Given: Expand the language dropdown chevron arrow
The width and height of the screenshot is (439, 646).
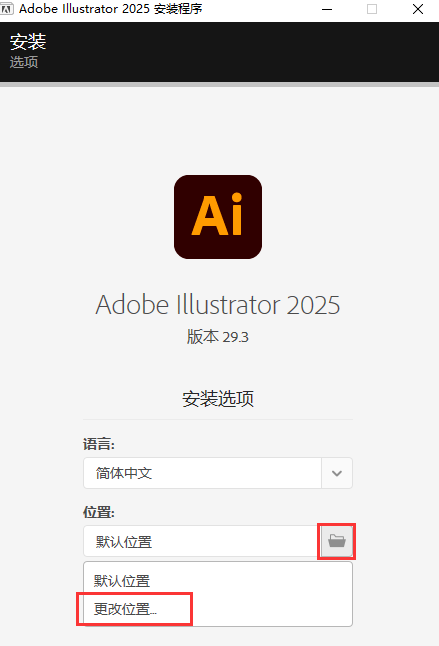Looking at the screenshot, I should 337,473.
